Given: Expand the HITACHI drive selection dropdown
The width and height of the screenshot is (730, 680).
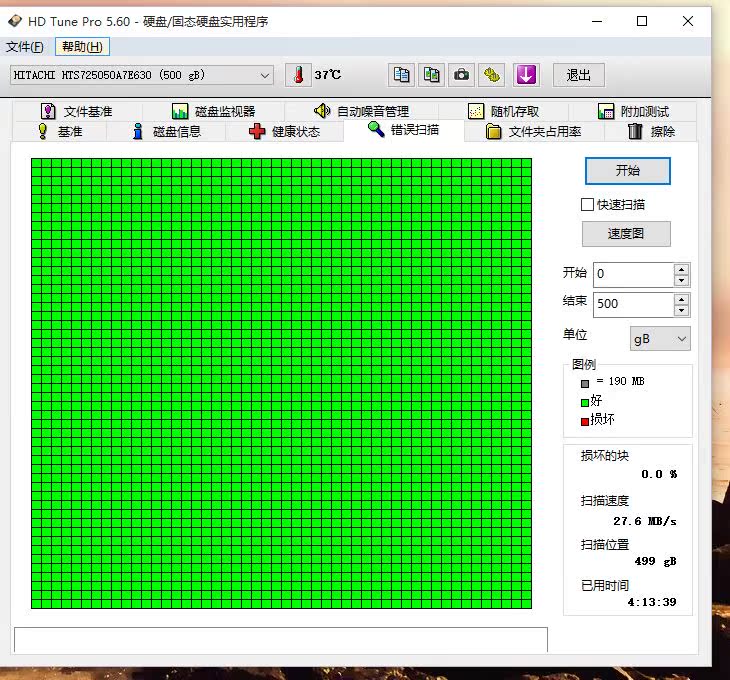Looking at the screenshot, I should pyautogui.click(x=265, y=75).
